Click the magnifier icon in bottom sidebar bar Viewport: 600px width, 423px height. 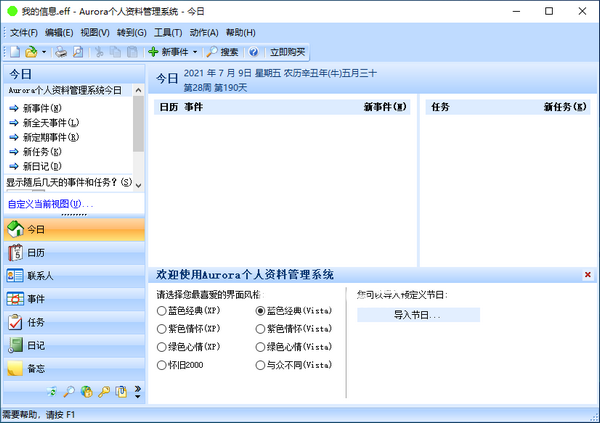(69, 392)
